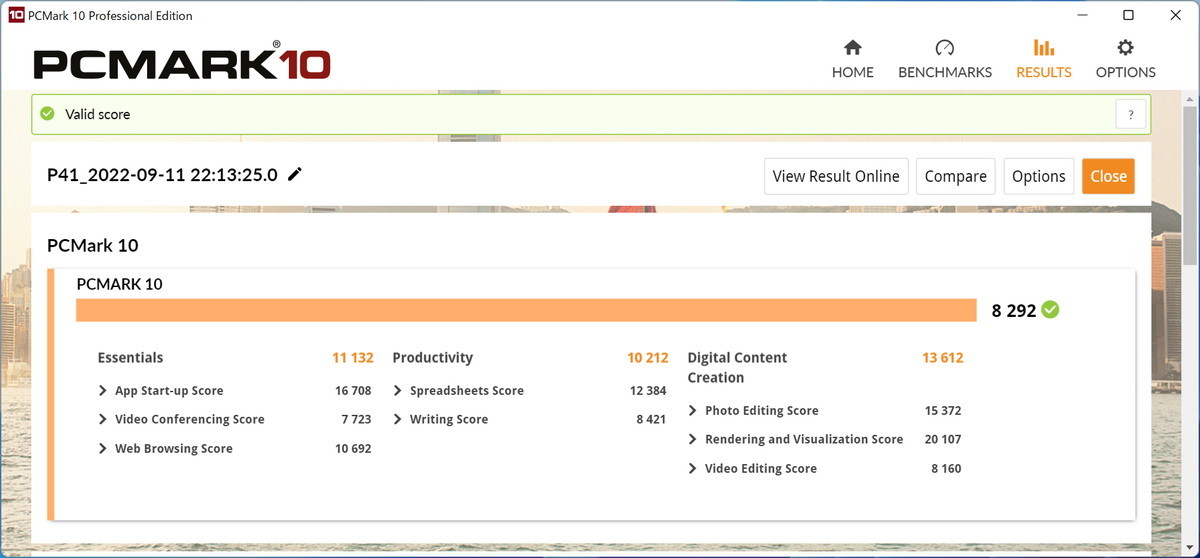
Task: Expand Spreadsheets Score
Action: click(x=398, y=391)
